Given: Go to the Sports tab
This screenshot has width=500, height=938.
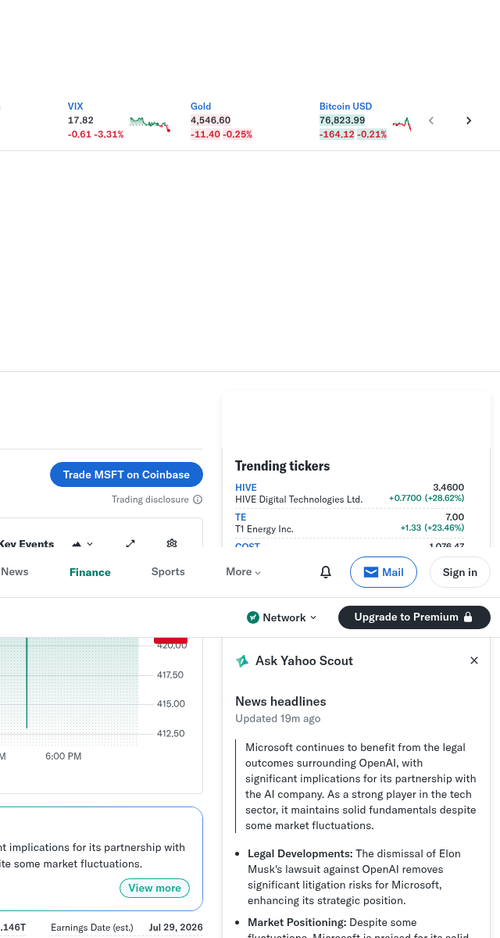Looking at the screenshot, I should 167,572.
